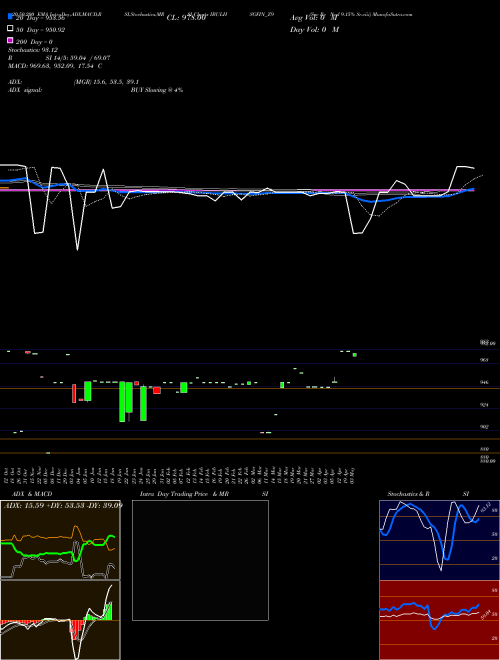Click the 'ADX & MACD' panel title
This screenshot has width=500, height=660.
(32, 494)
